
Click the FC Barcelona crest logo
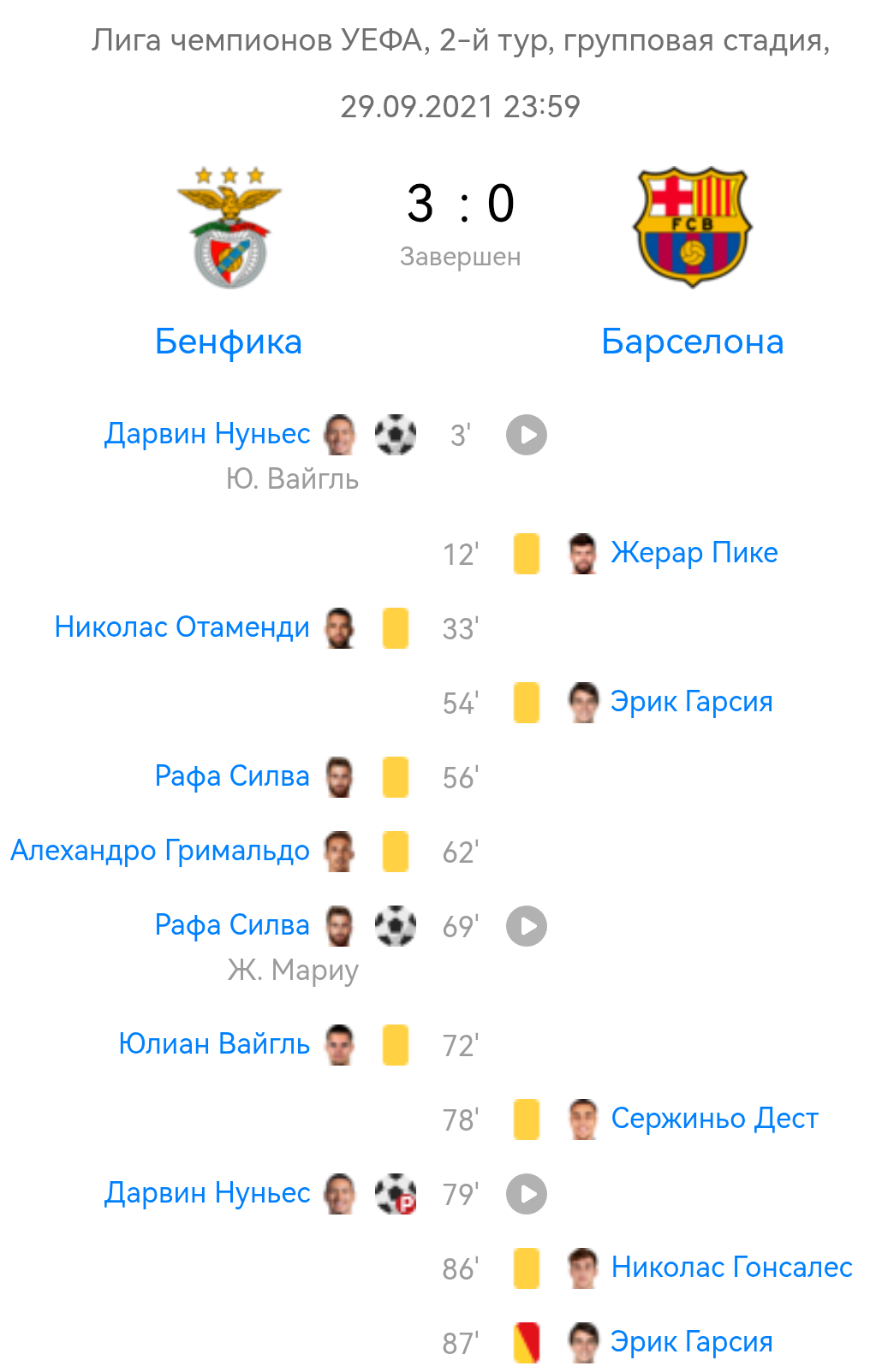pos(692,227)
